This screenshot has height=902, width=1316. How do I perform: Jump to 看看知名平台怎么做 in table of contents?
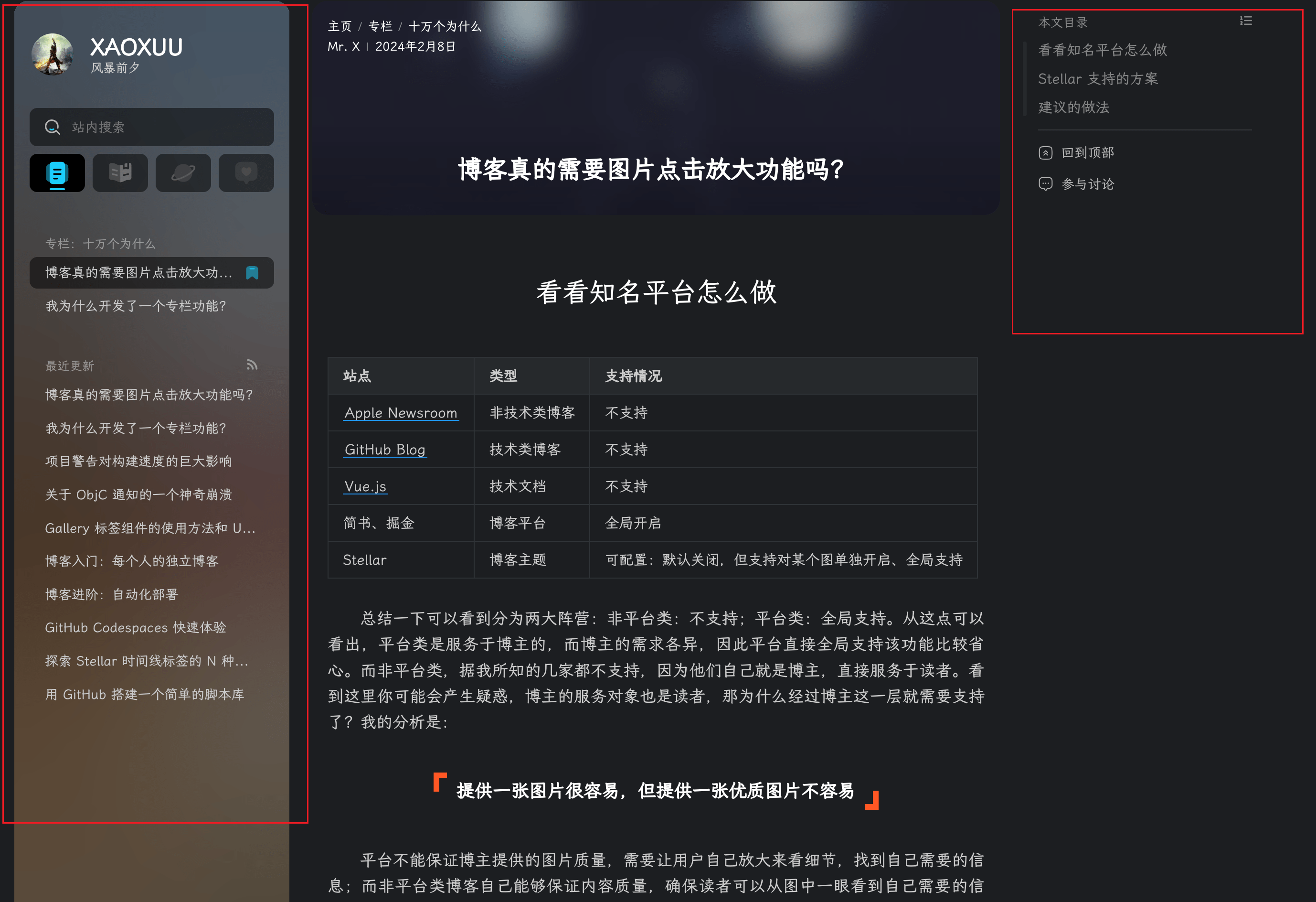(x=1102, y=50)
